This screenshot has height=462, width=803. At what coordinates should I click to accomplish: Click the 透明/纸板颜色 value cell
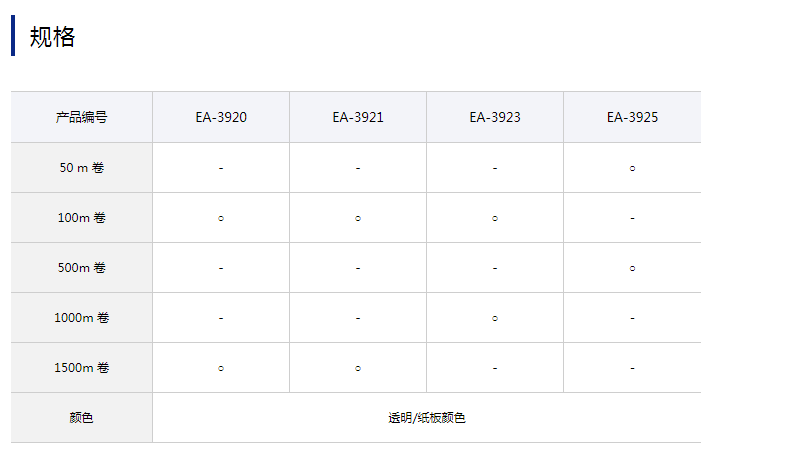pyautogui.click(x=427, y=418)
